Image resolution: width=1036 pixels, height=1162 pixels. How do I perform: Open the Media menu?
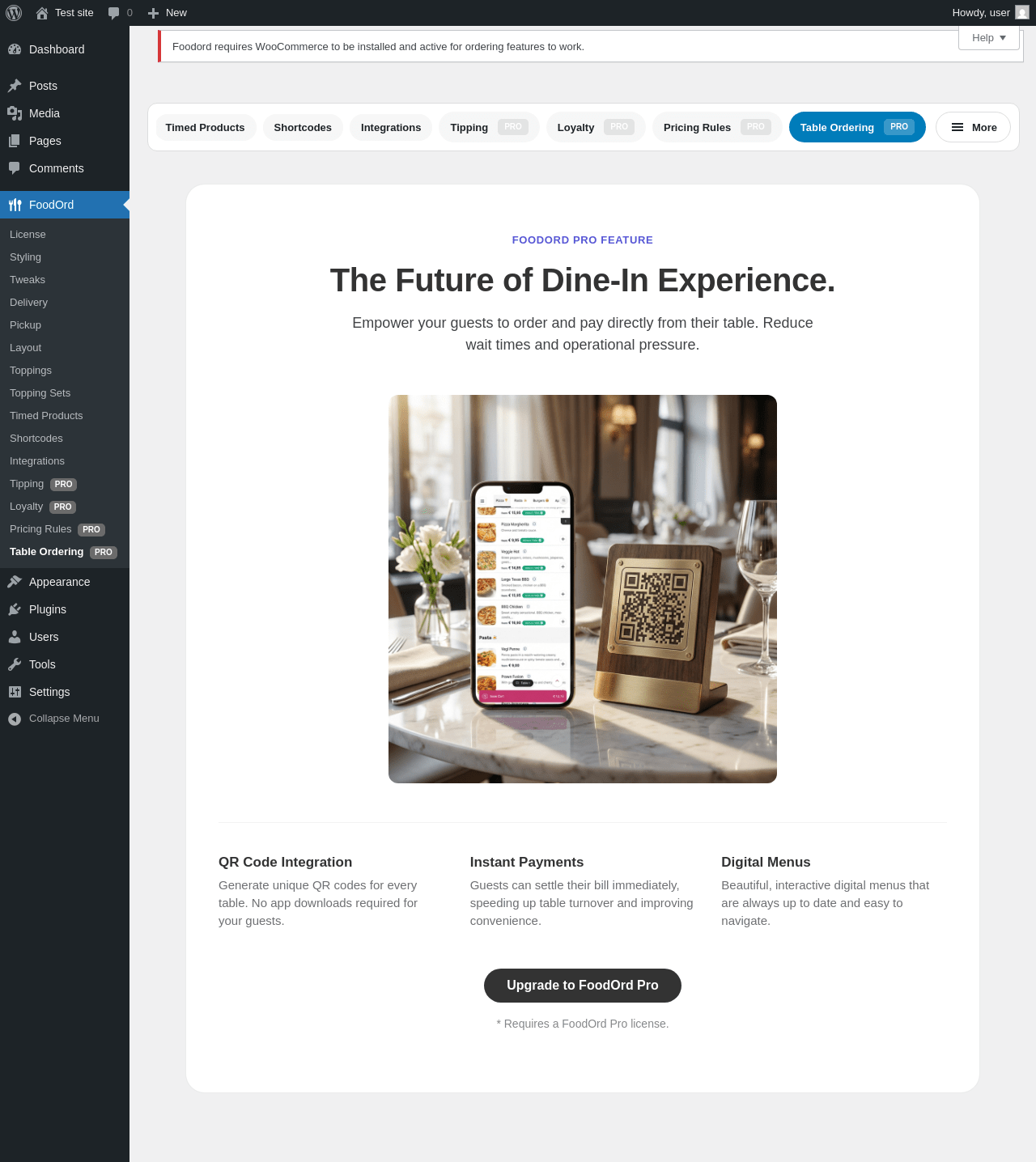[x=65, y=113]
